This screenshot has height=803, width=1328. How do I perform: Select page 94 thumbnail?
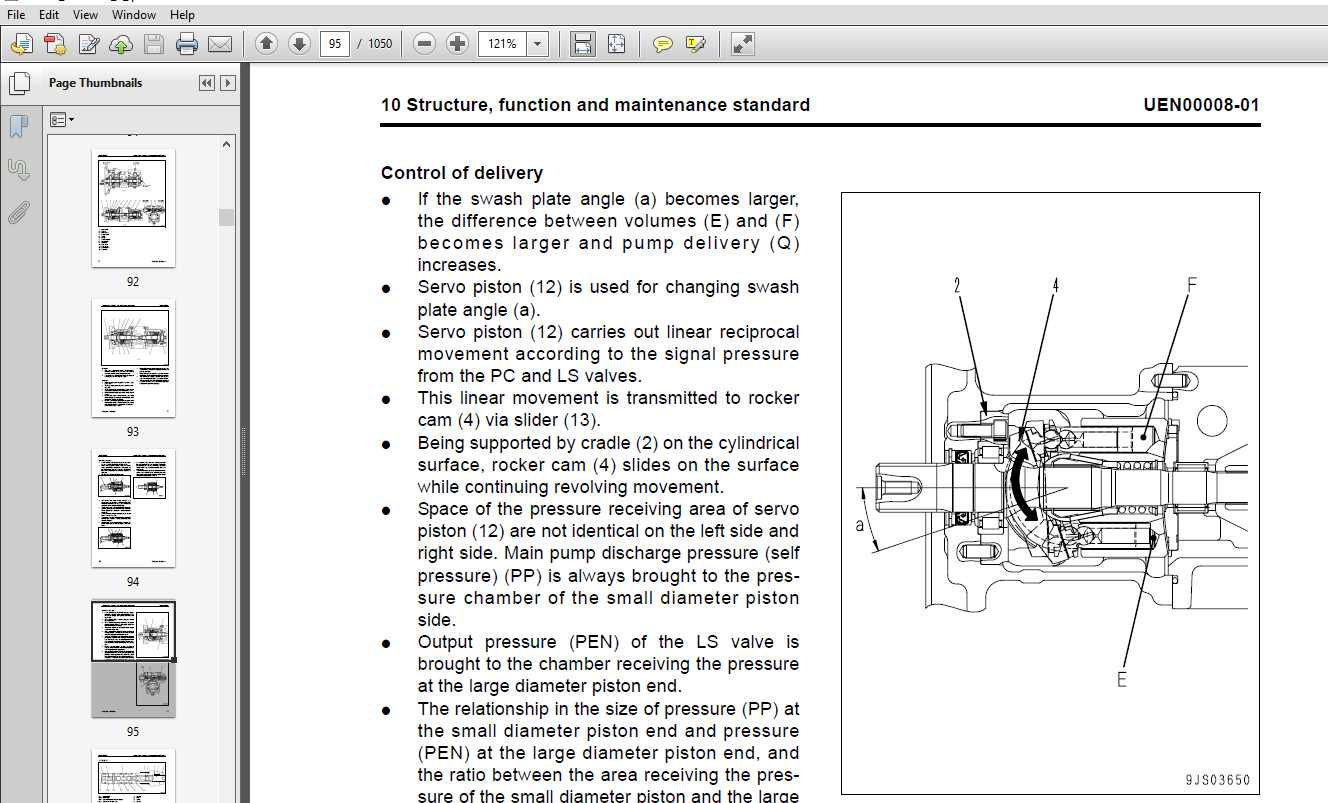pos(133,508)
